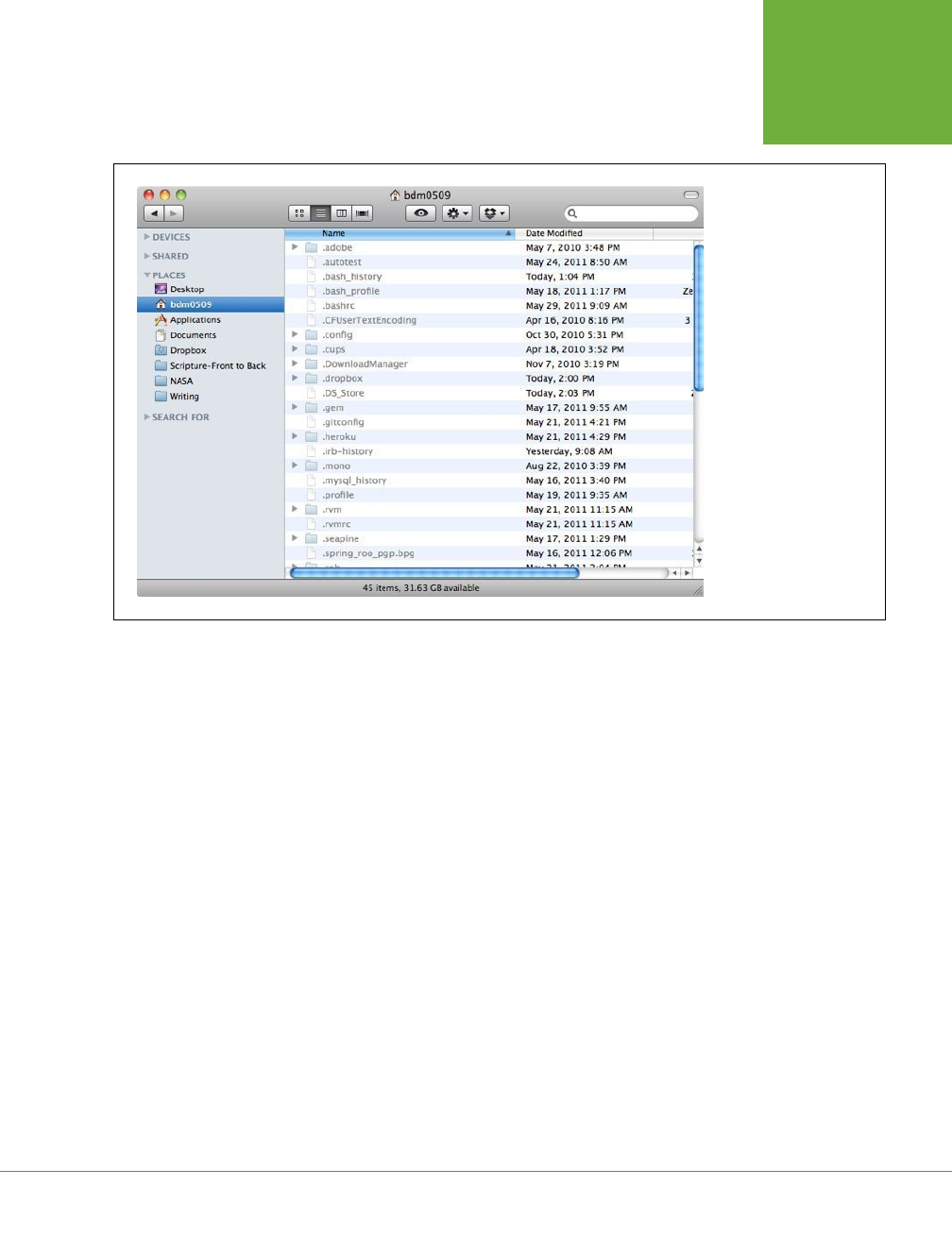Switch to list view
The height and width of the screenshot is (1237, 952).
(x=321, y=213)
